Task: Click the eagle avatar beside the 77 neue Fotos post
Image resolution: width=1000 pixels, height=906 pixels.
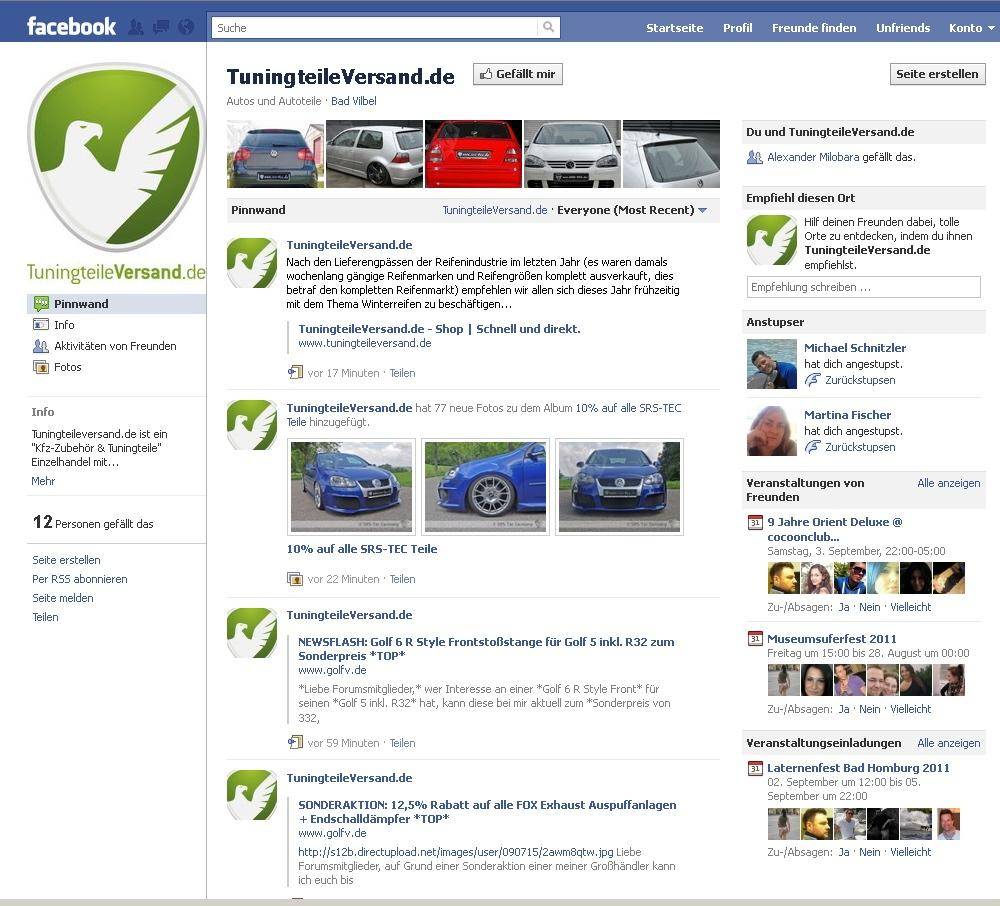Action: [252, 425]
